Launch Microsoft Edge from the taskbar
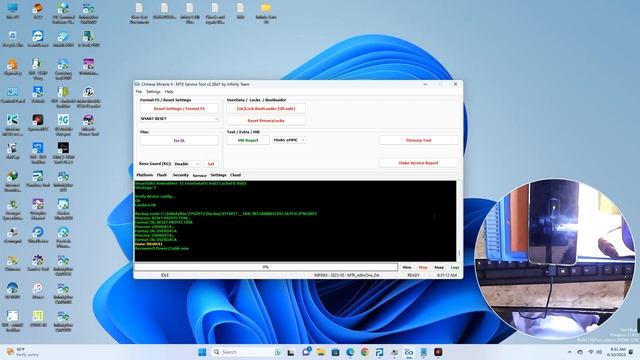The width and height of the screenshot is (640, 360). coord(350,352)
